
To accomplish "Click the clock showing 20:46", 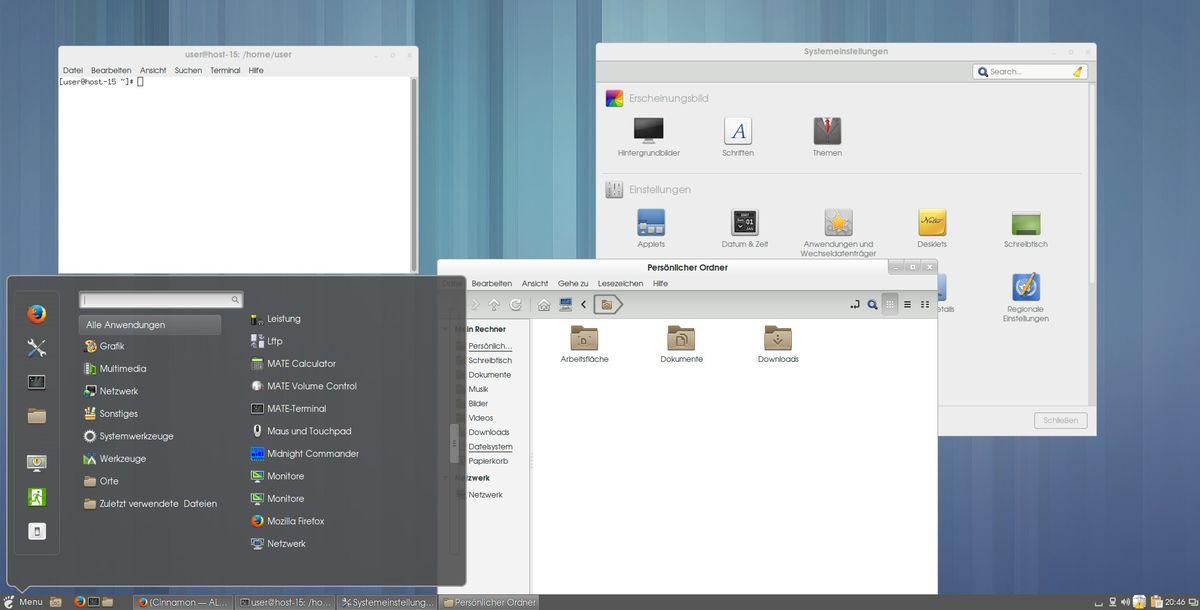I will click(x=1175, y=602).
